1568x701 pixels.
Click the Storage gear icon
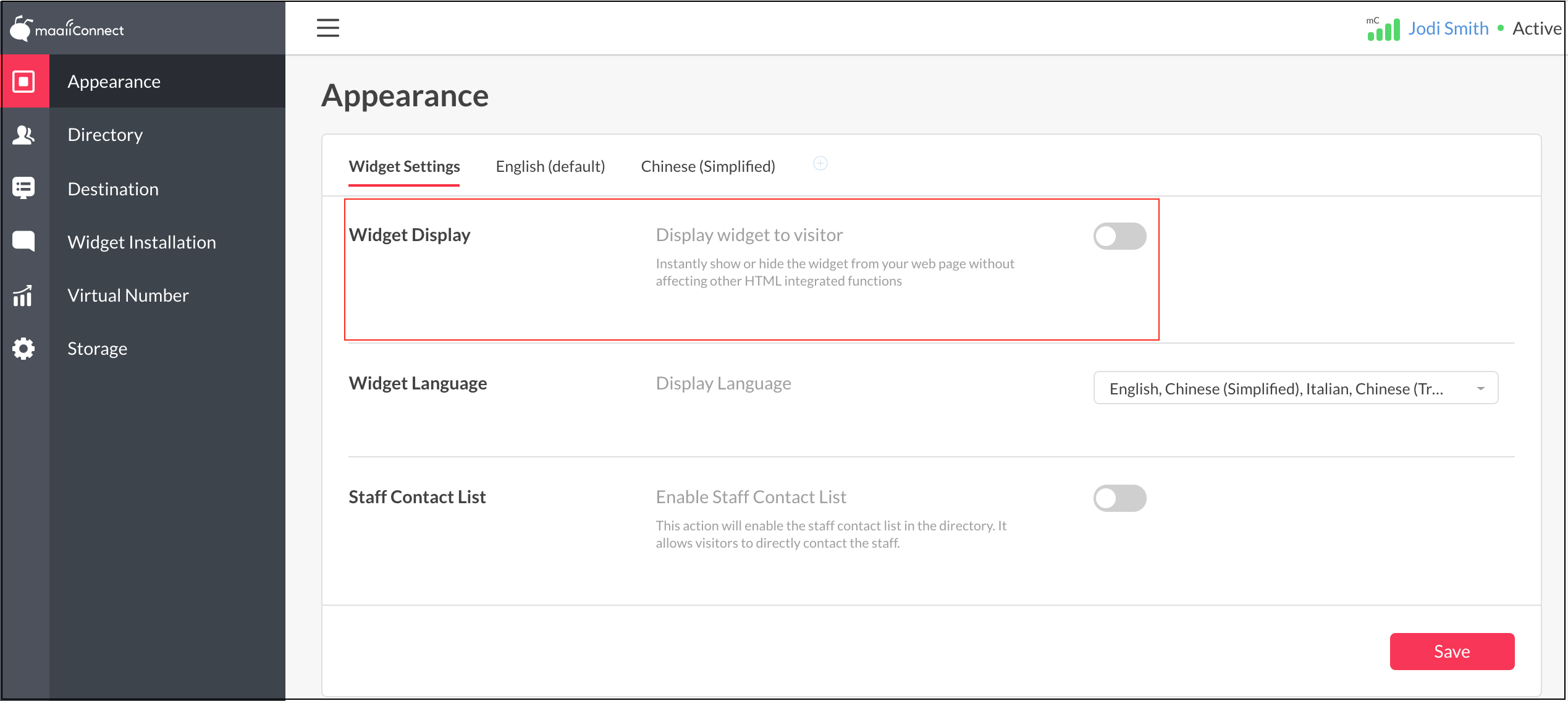click(x=24, y=349)
